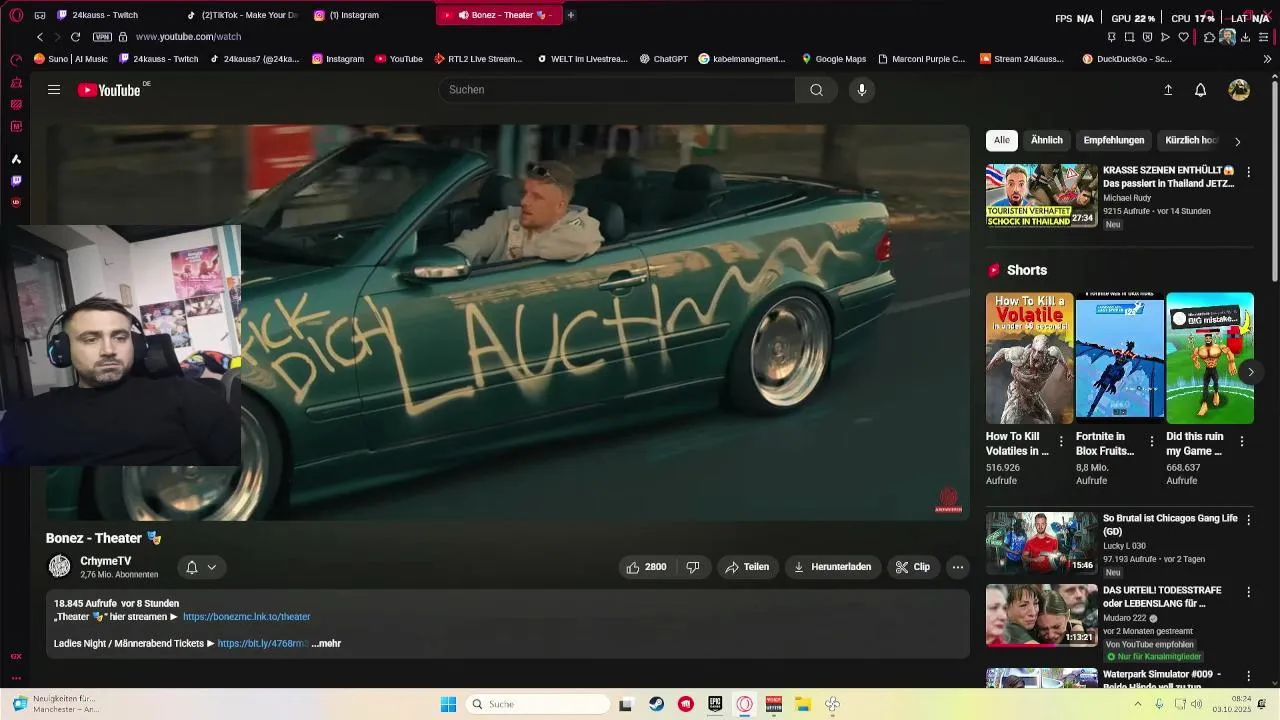Open Steam from the taskbar
Screen dimensions: 1280x720
point(656,704)
